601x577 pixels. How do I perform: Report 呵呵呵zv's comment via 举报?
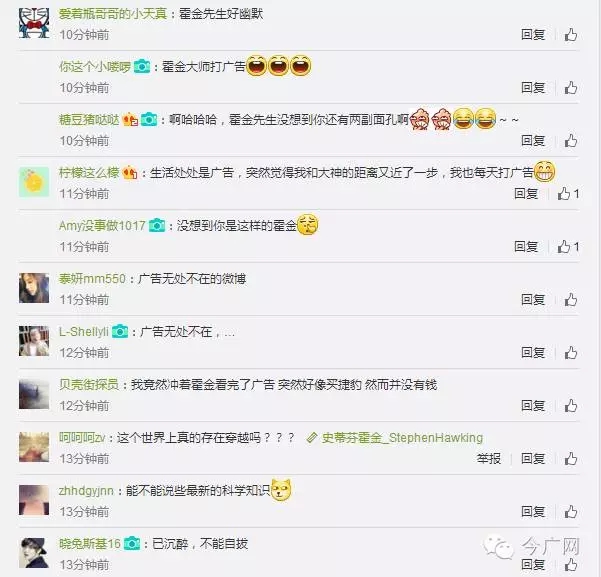pos(489,459)
